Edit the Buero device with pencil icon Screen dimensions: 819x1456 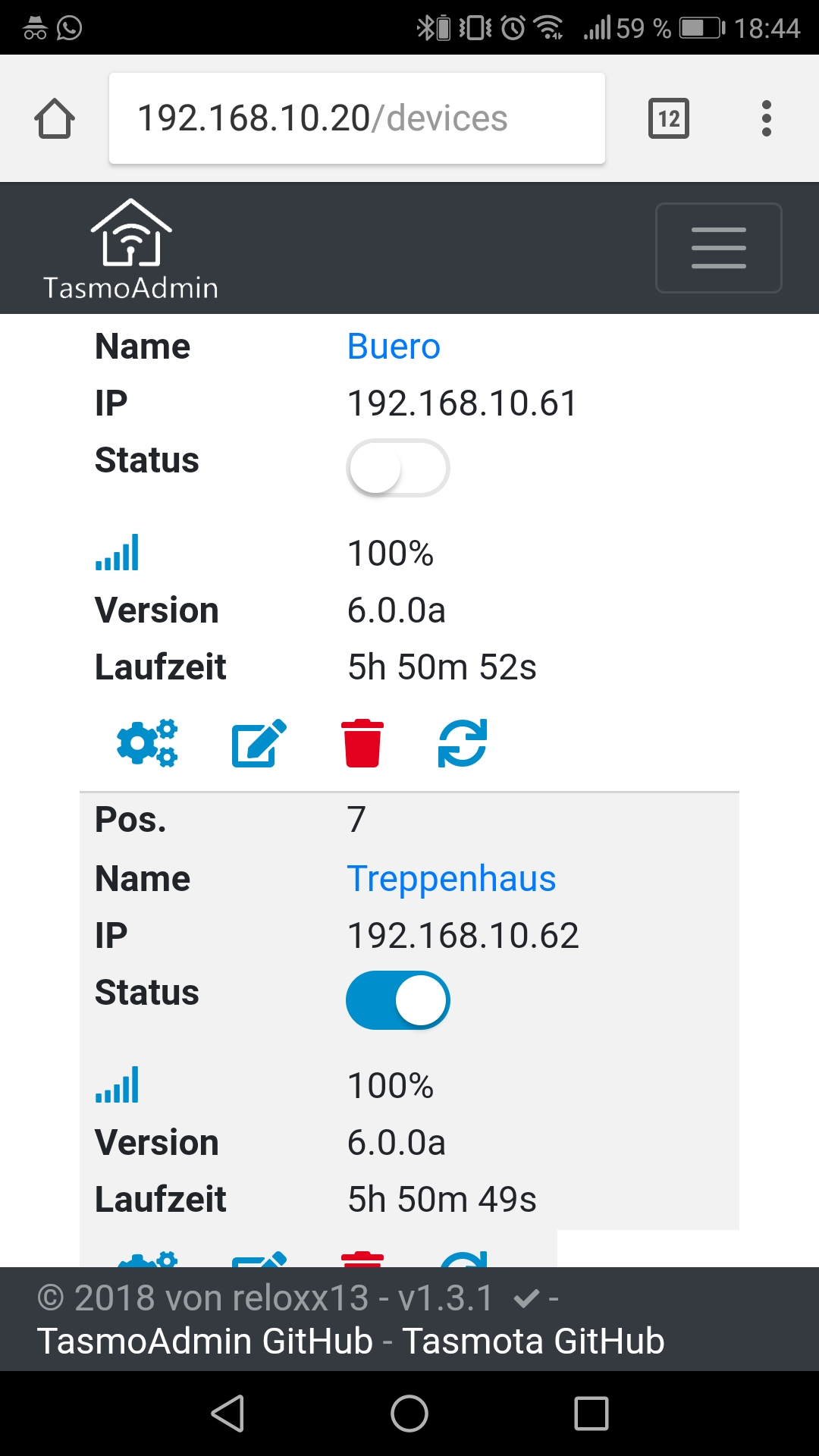(x=257, y=742)
